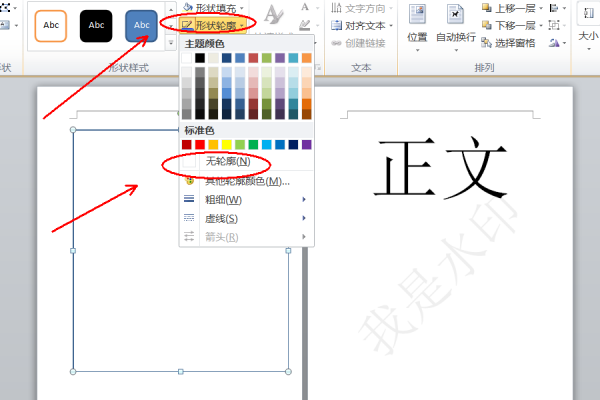The image size is (600, 400).
Task: Click the text outline pen icon
Action: point(305,25)
